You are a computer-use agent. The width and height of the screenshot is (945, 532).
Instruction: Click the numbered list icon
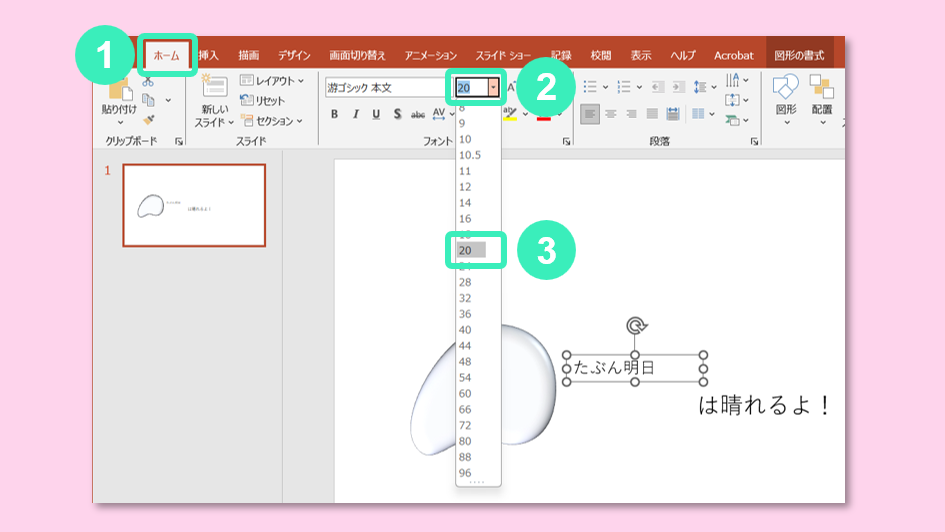click(624, 87)
